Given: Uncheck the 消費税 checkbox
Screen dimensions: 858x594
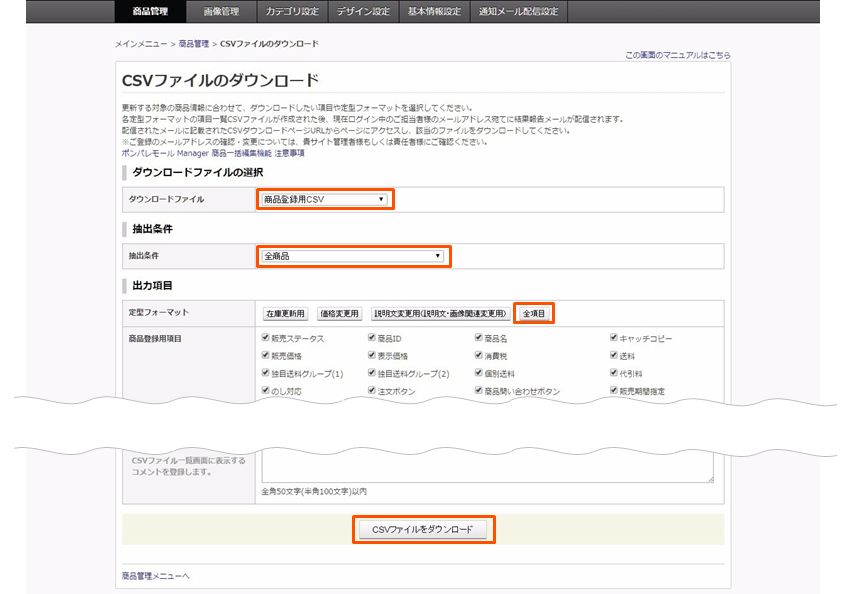Looking at the screenshot, I should [478, 355].
